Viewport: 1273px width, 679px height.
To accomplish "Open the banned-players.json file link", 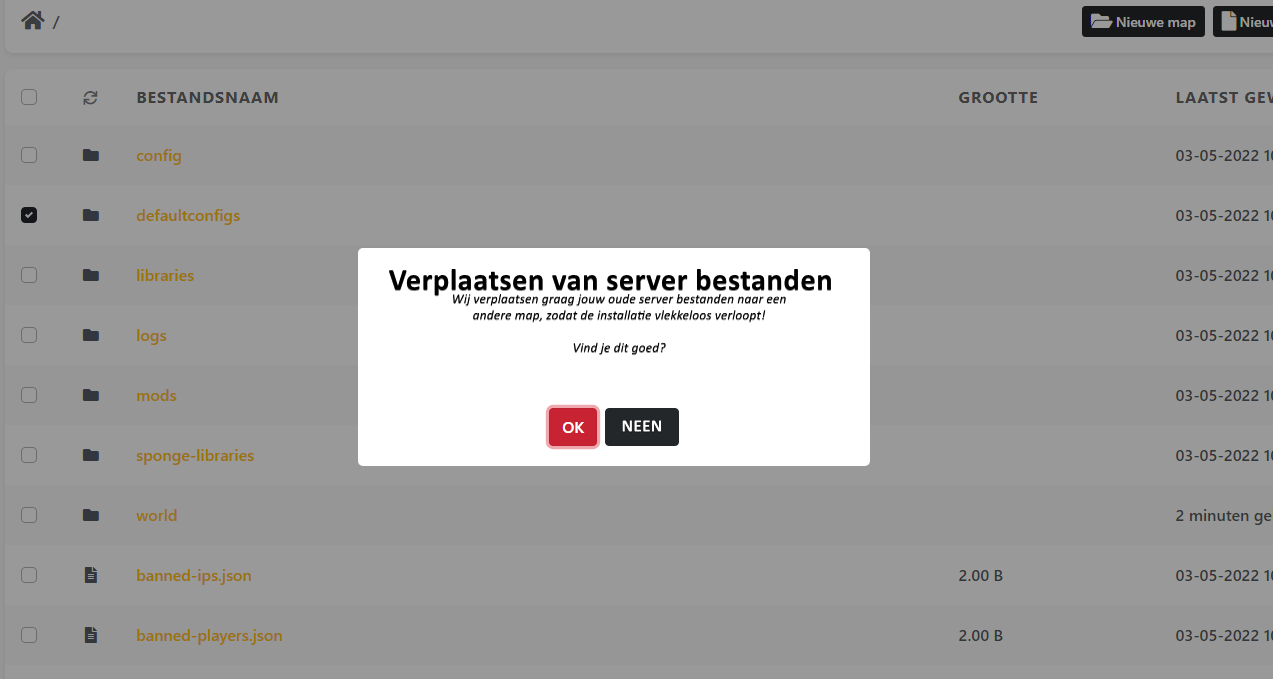I will pyautogui.click(x=209, y=635).
